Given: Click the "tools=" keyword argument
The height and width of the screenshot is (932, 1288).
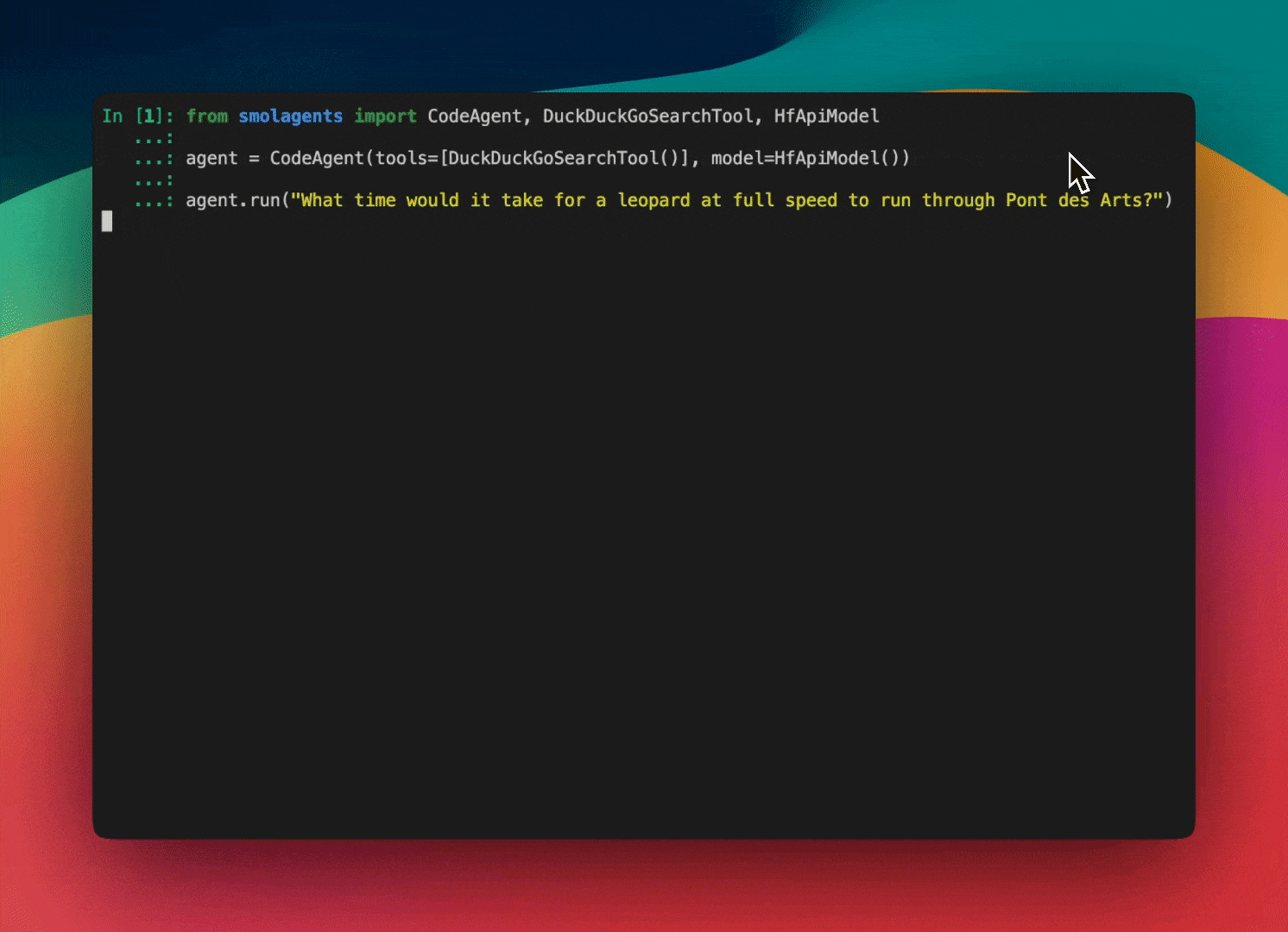Looking at the screenshot, I should 406,159.
